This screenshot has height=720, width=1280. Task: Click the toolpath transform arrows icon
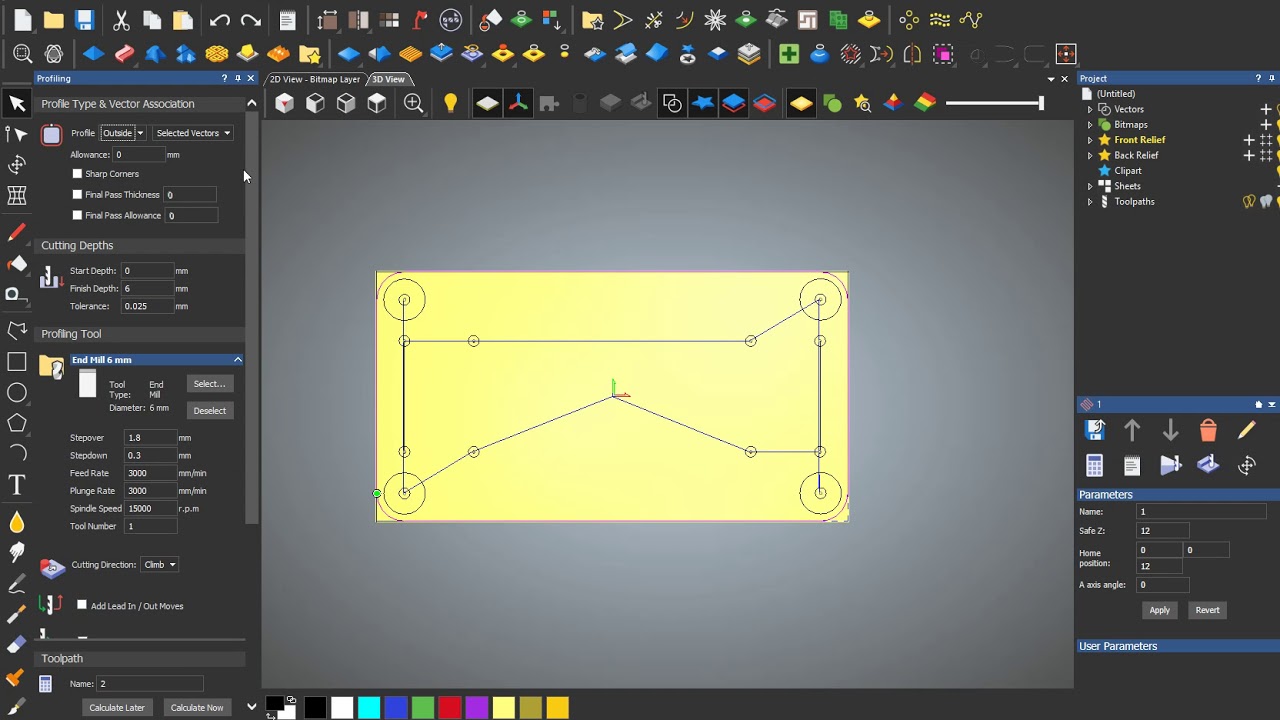[1246, 465]
